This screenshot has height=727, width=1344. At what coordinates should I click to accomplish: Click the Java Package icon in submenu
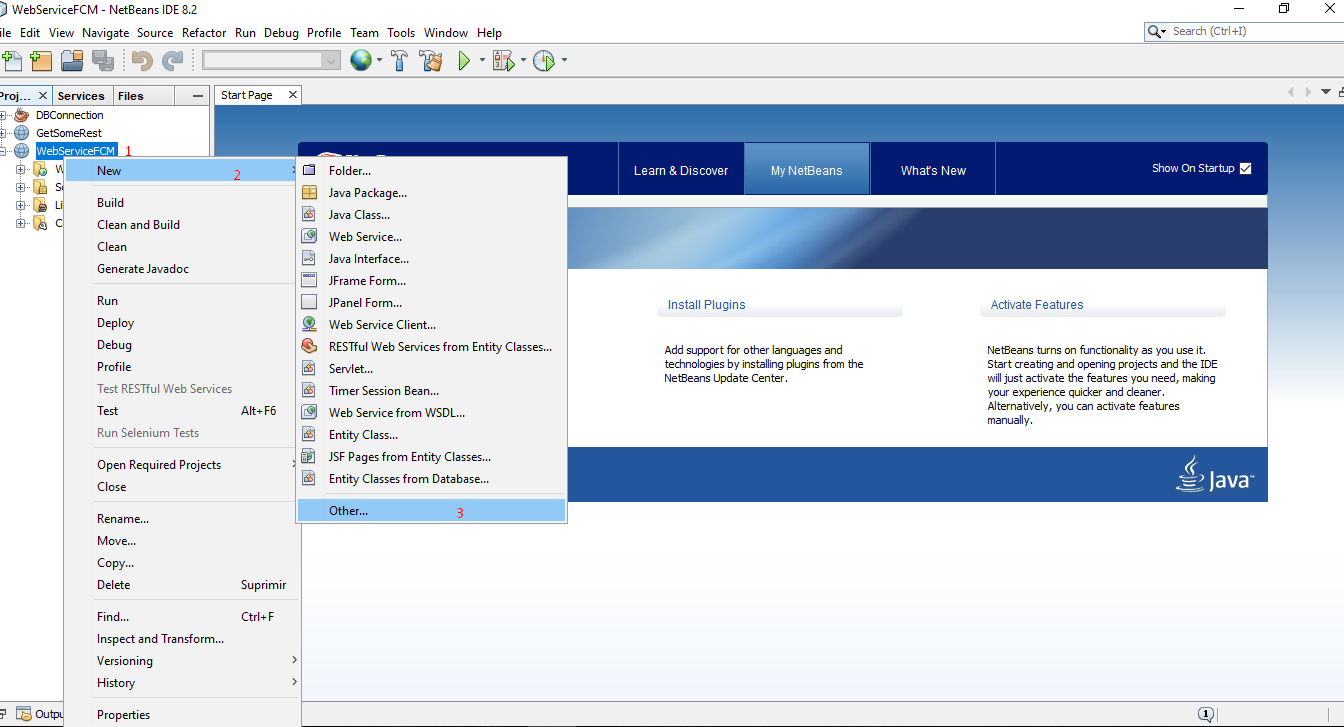point(309,193)
